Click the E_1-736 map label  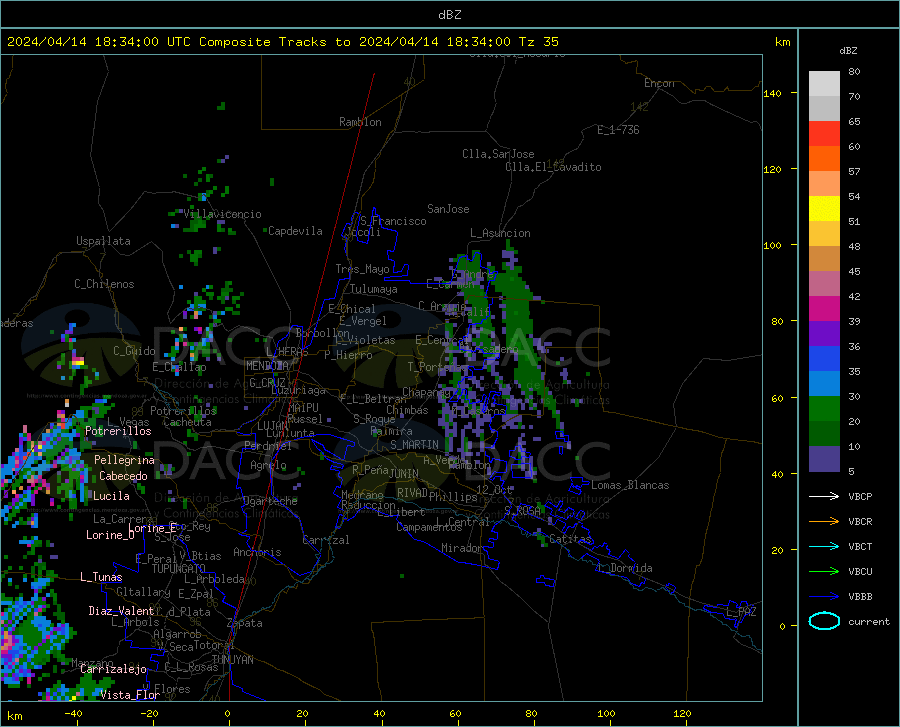[x=618, y=130]
